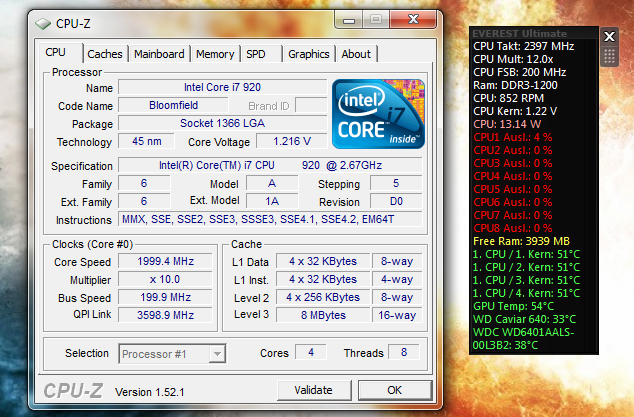Click WD Caviar 640: 33°C reading
The height and width of the screenshot is (417, 634).
524,319
